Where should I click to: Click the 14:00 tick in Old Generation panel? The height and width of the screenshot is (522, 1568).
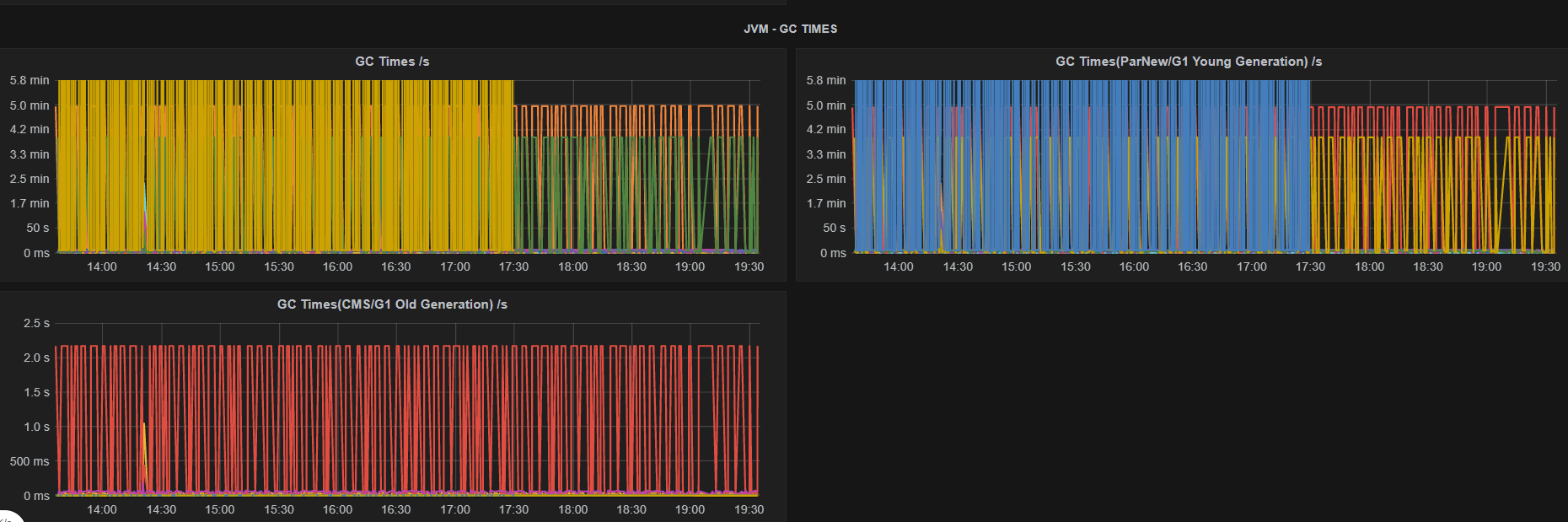102,509
